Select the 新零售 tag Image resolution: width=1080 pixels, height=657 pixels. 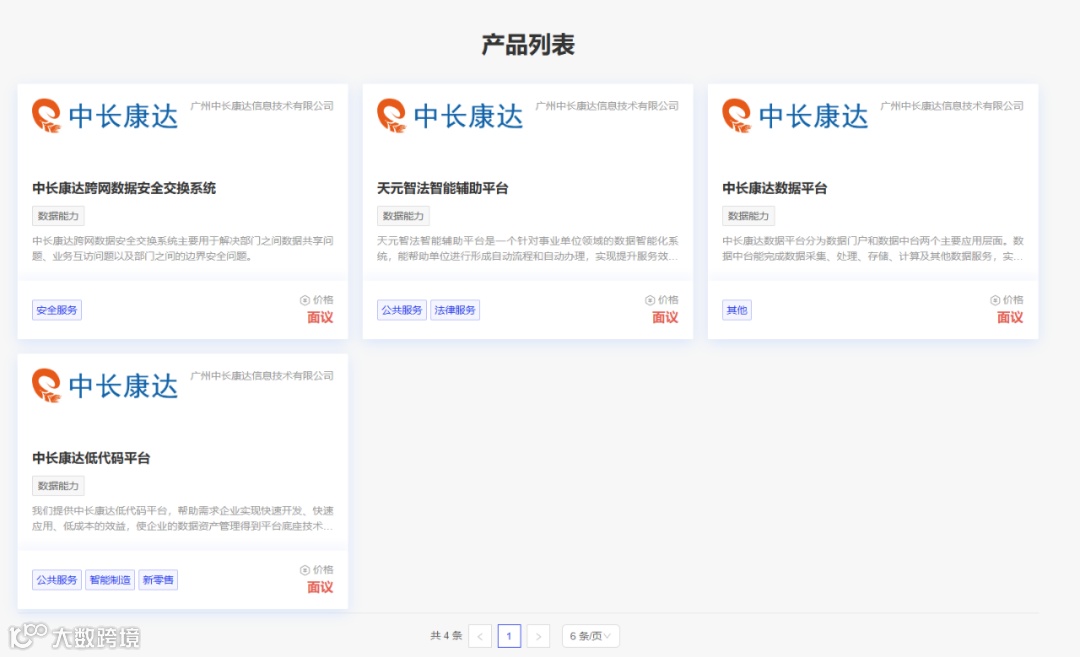tap(158, 580)
